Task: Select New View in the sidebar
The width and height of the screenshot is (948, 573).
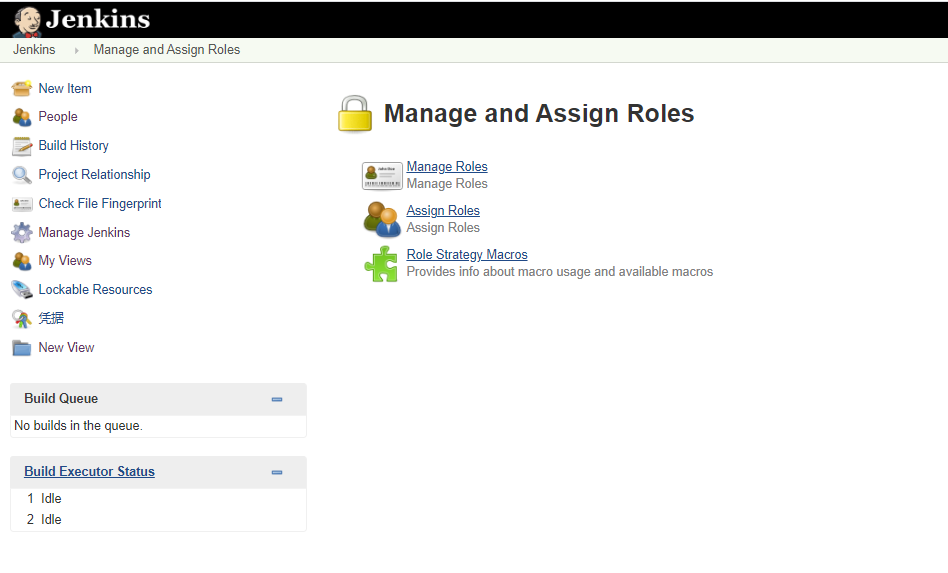Action: pyautogui.click(x=66, y=348)
